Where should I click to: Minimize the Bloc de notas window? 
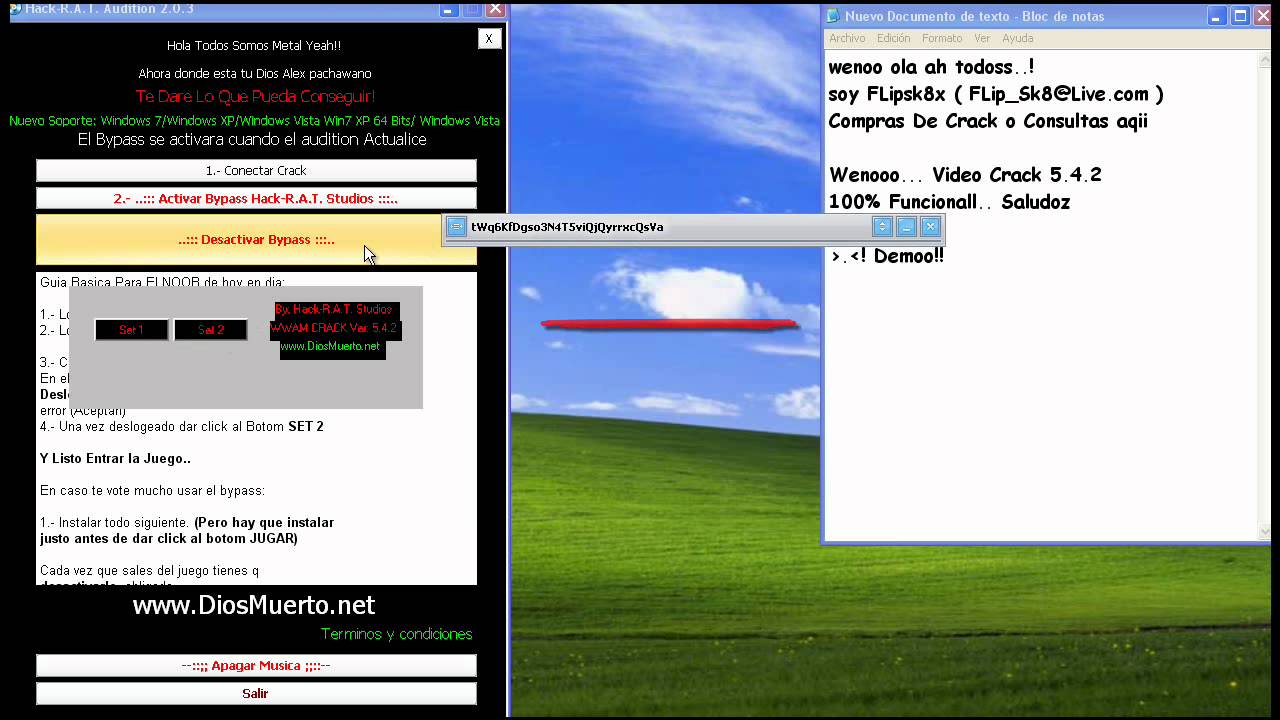1216,16
